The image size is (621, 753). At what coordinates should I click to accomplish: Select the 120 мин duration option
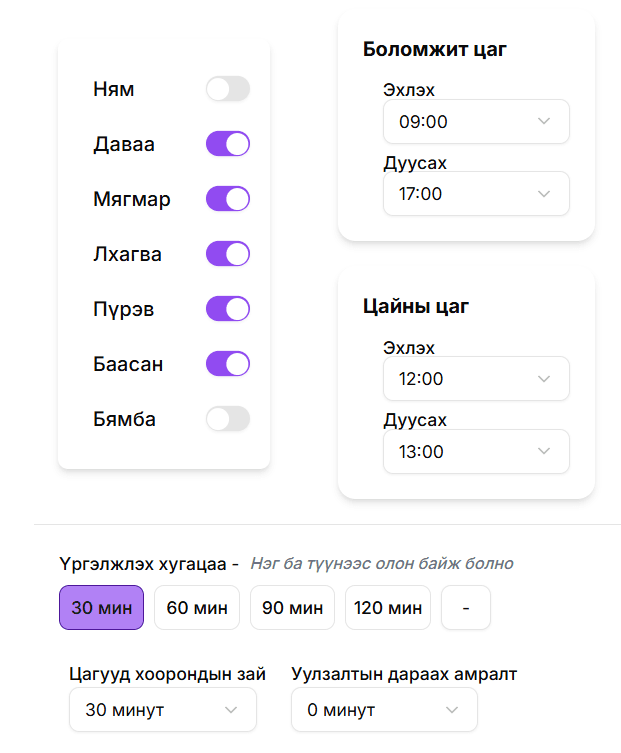(388, 608)
